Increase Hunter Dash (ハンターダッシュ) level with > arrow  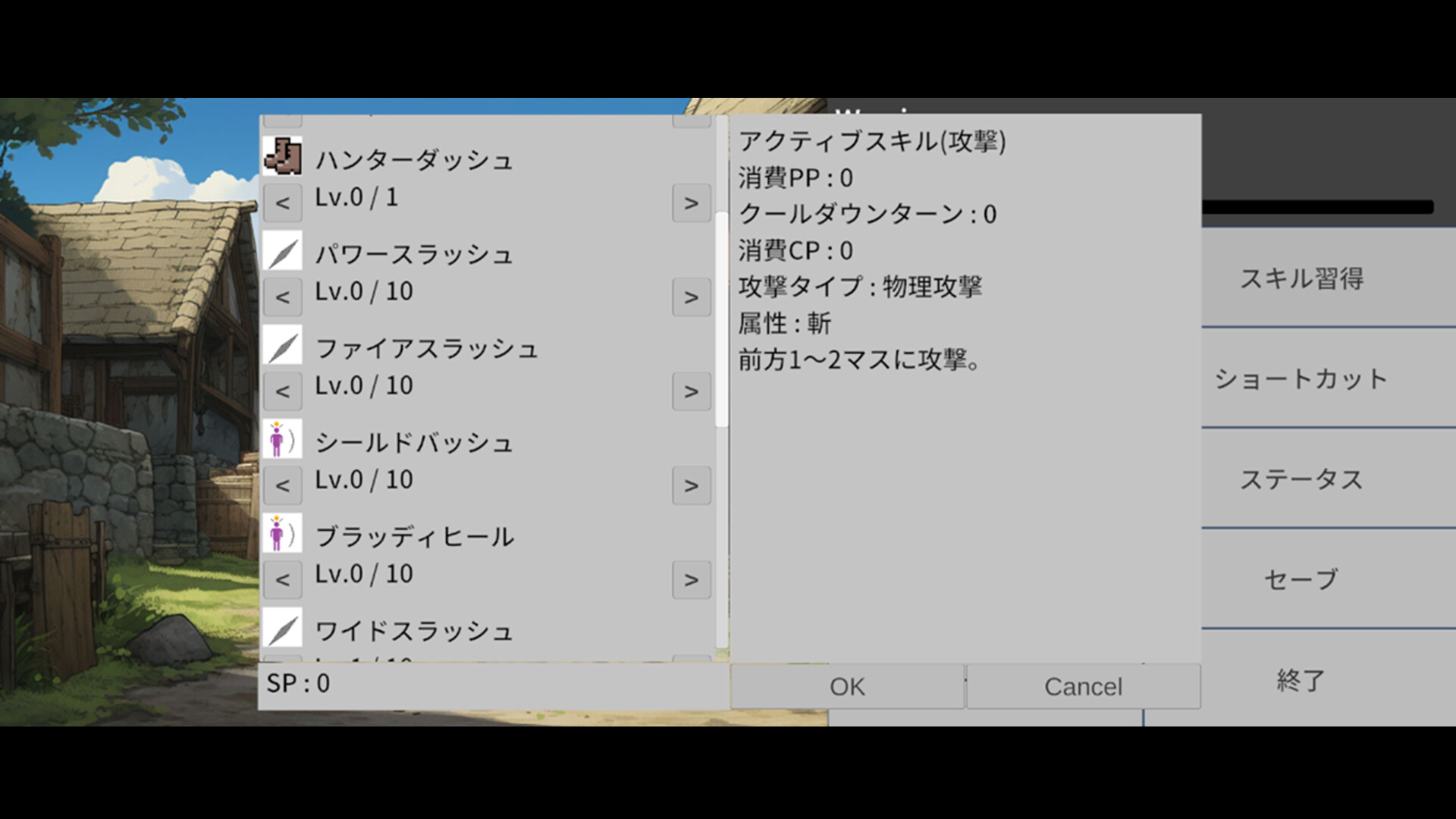[x=691, y=202]
